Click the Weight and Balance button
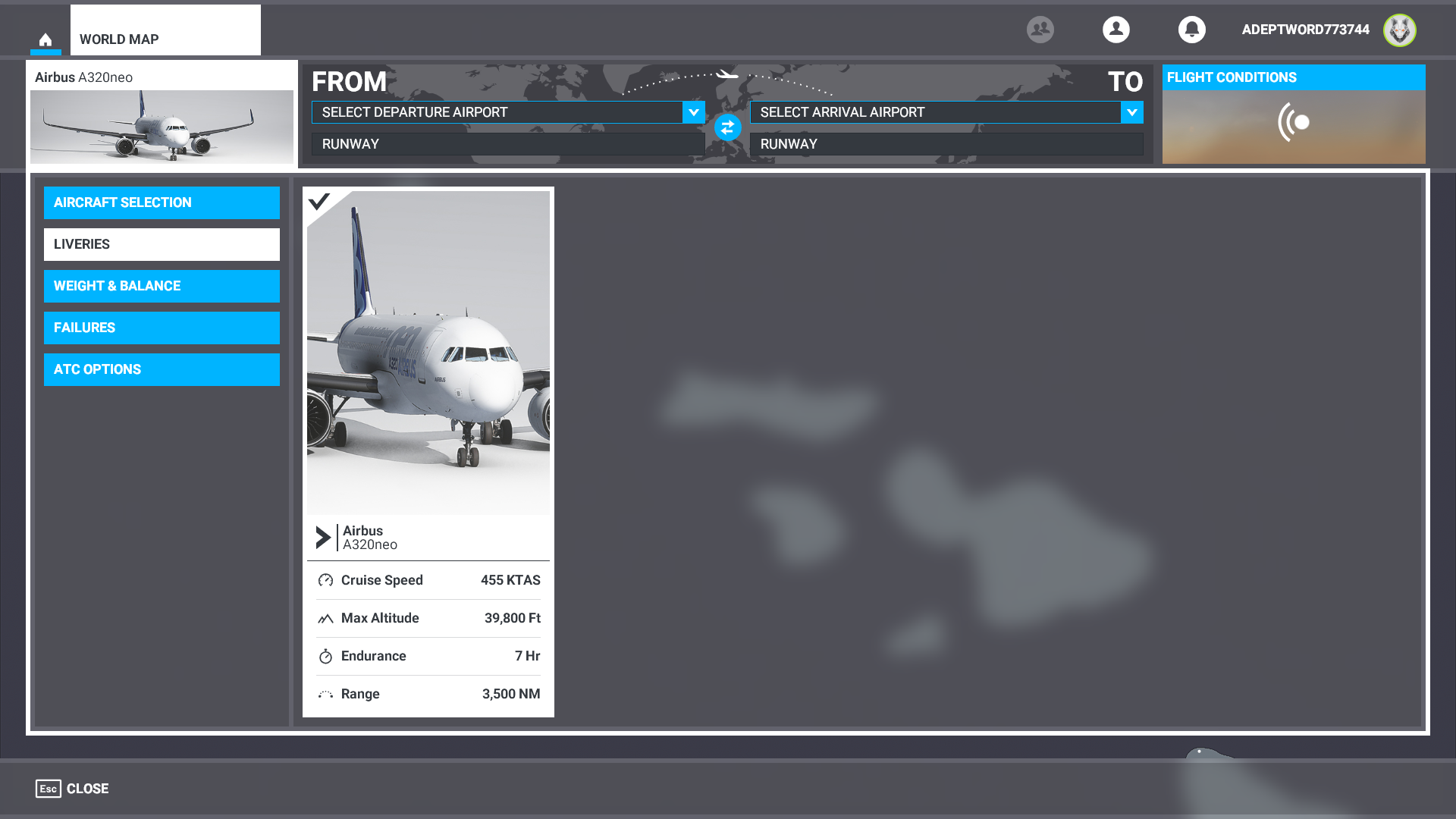This screenshot has width=1456, height=819. pyautogui.click(x=162, y=285)
